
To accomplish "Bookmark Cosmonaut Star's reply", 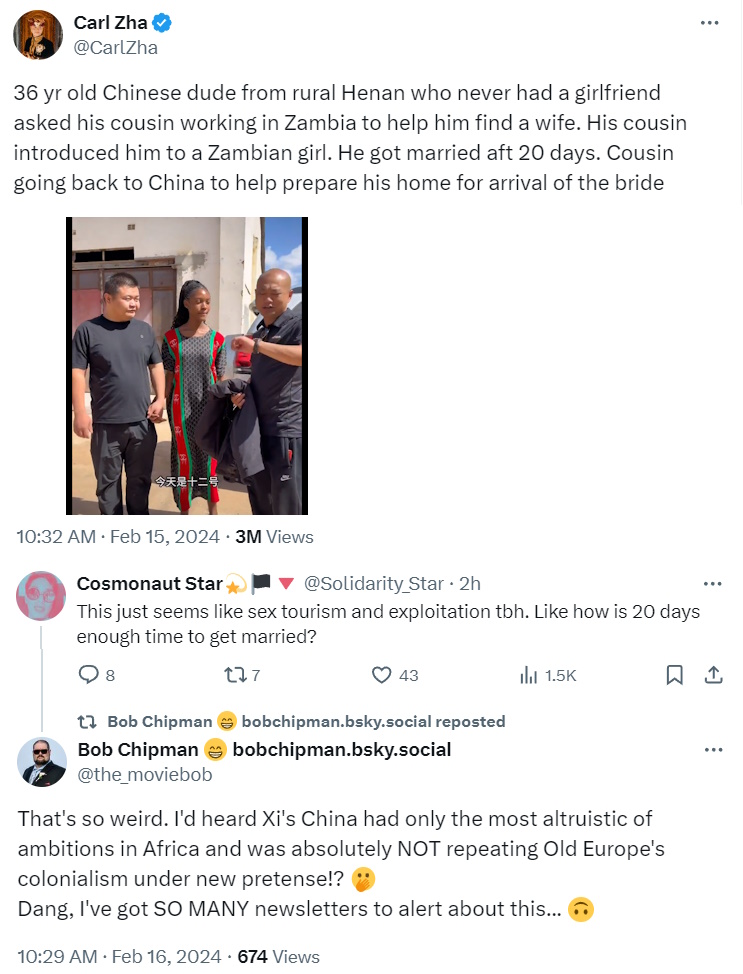I will tap(674, 675).
